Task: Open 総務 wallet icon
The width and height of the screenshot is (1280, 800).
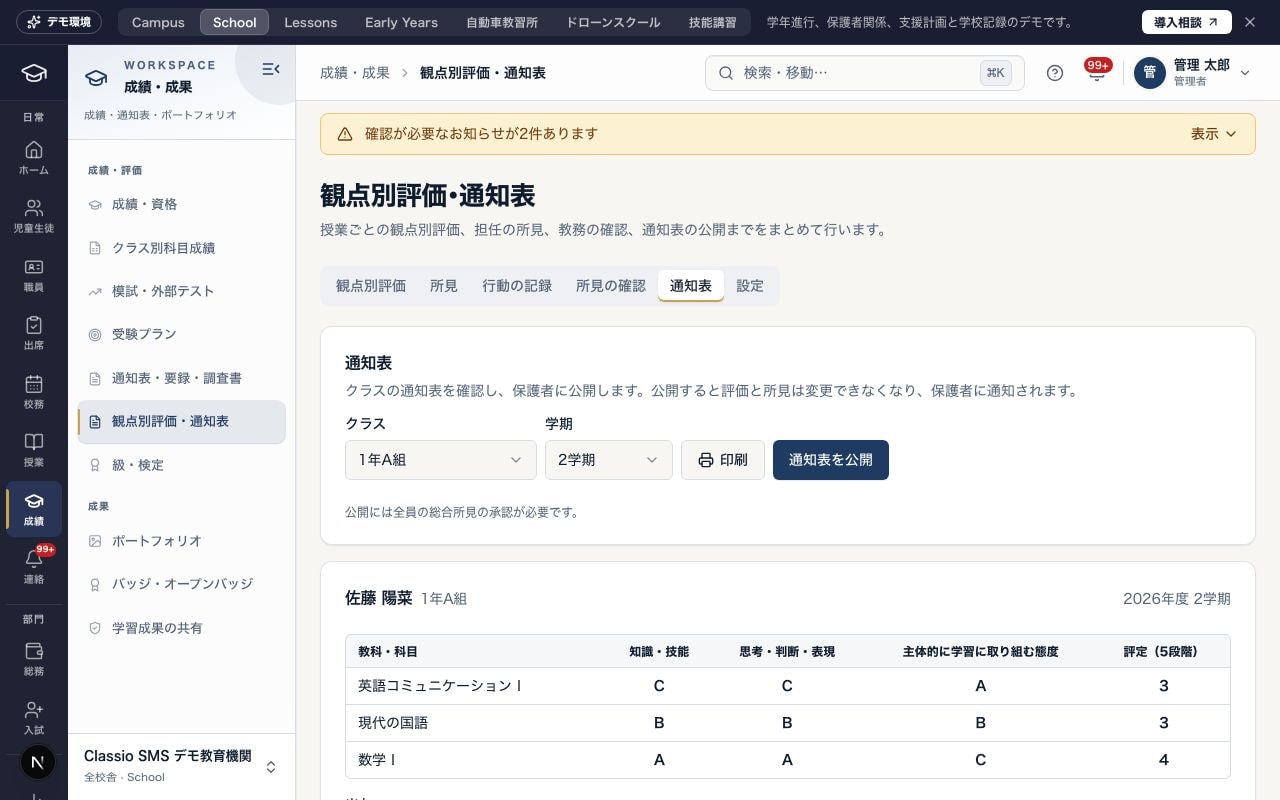Action: pos(34,659)
